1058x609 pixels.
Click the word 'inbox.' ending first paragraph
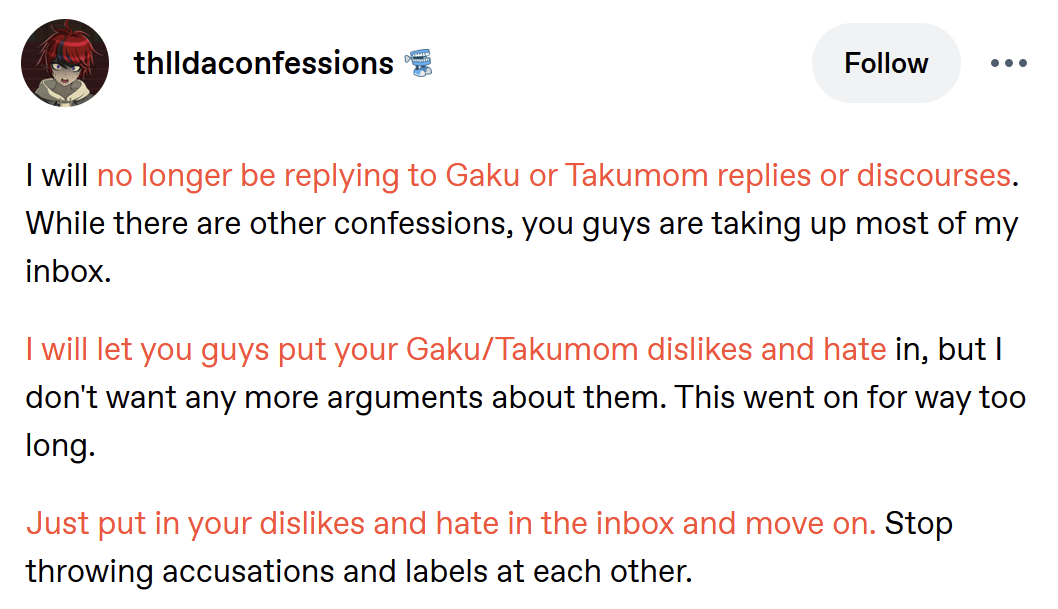point(68,272)
